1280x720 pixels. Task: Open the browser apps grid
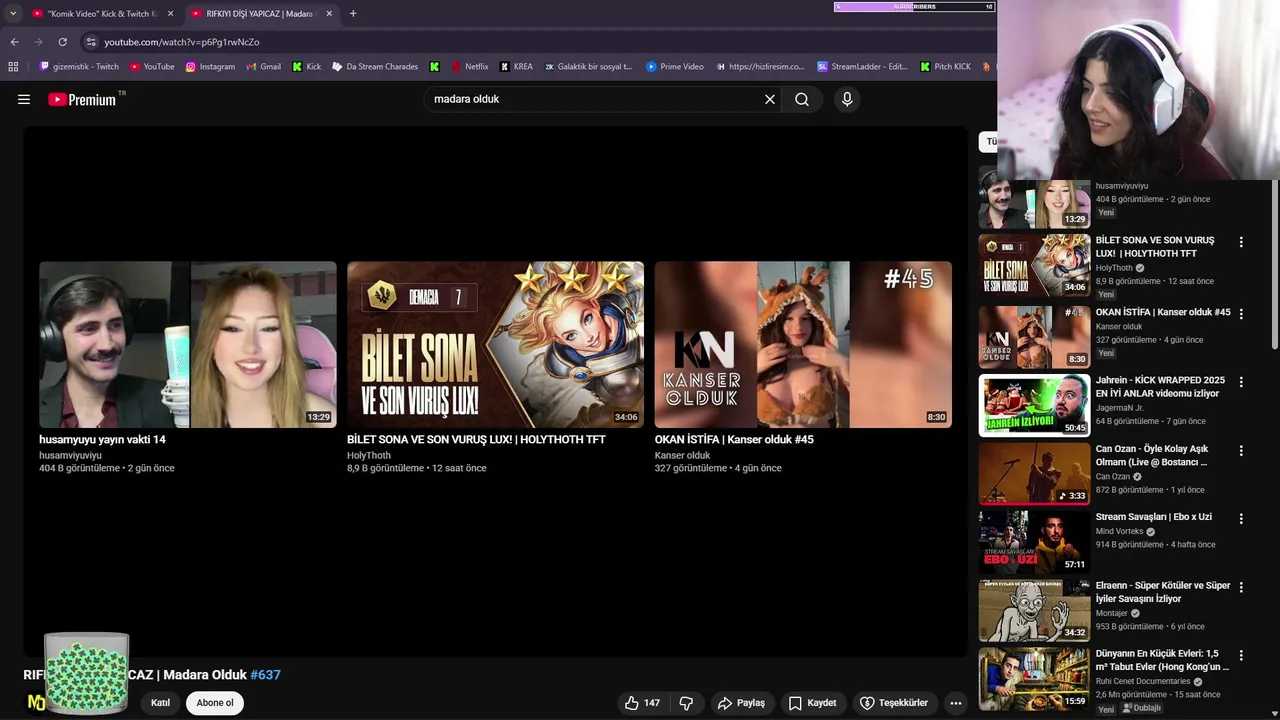pos(13,67)
